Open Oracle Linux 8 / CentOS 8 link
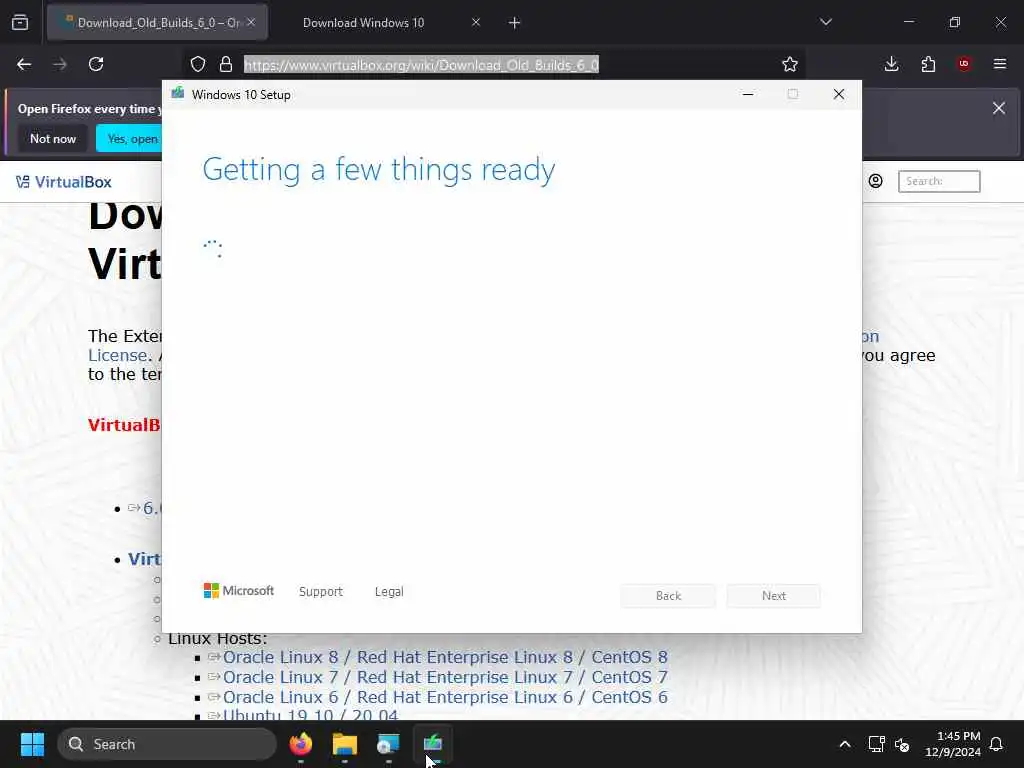1024x768 pixels. coord(445,657)
